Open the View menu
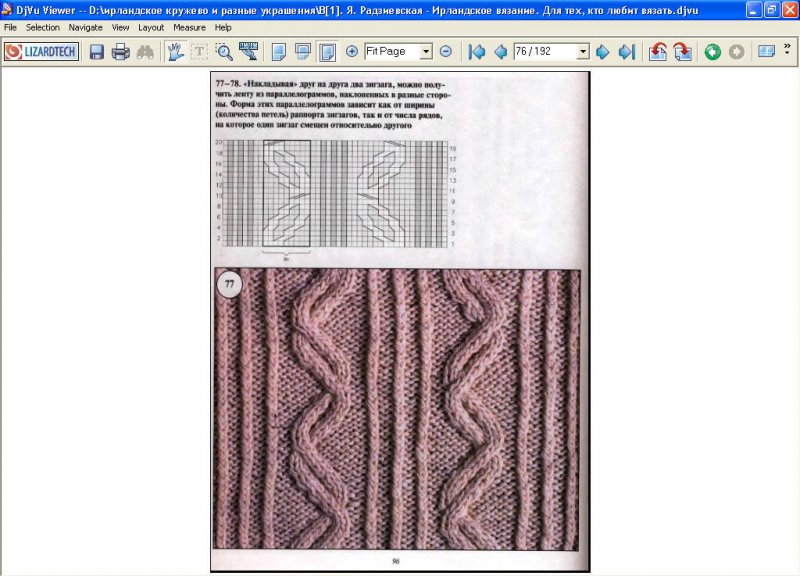800x576 pixels. (120, 28)
